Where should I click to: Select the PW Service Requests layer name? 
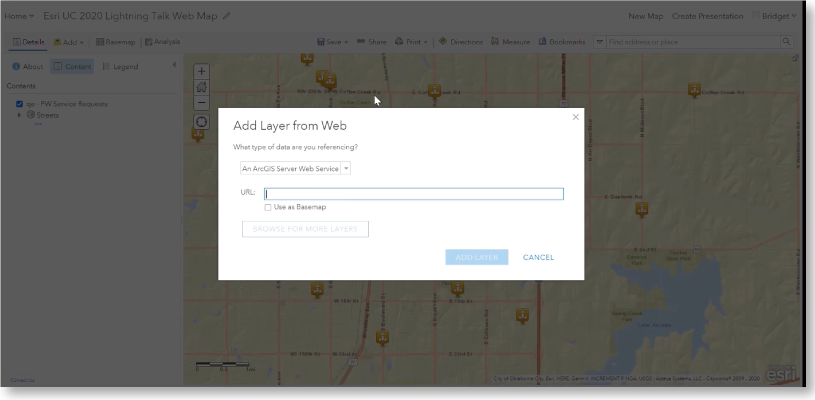(67, 104)
